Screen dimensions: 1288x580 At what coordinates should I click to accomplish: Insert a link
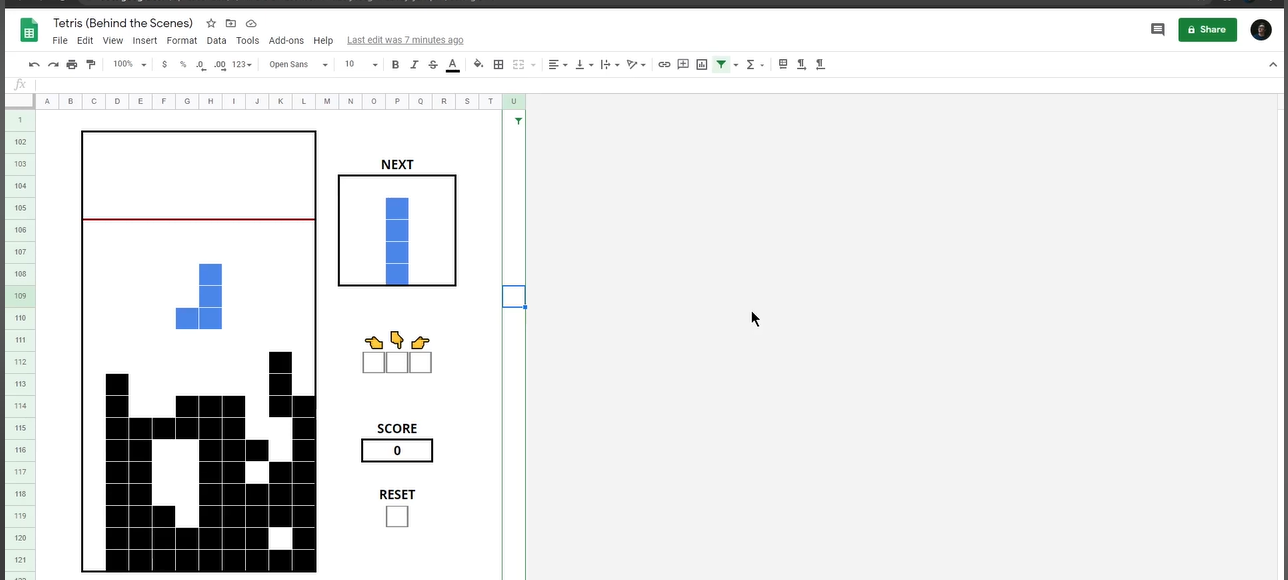664,64
